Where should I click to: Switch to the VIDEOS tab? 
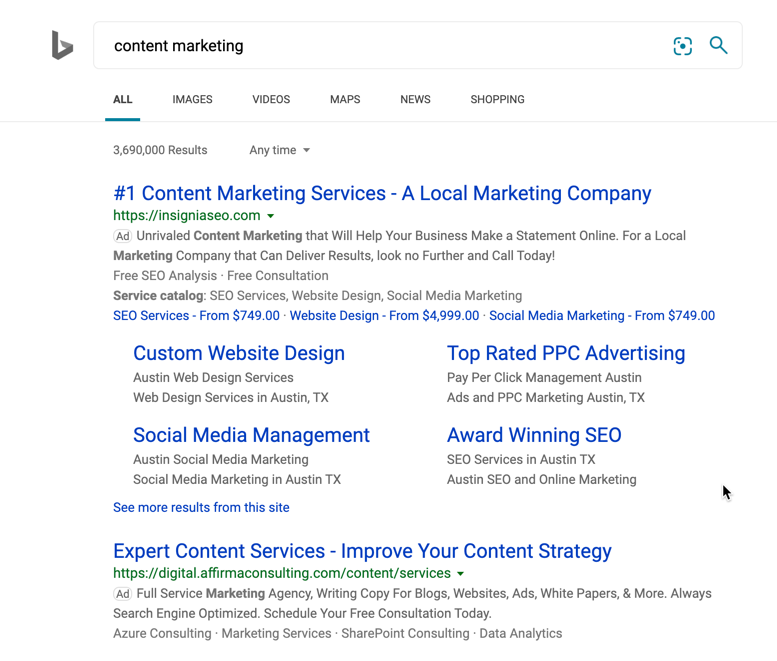[x=271, y=100]
